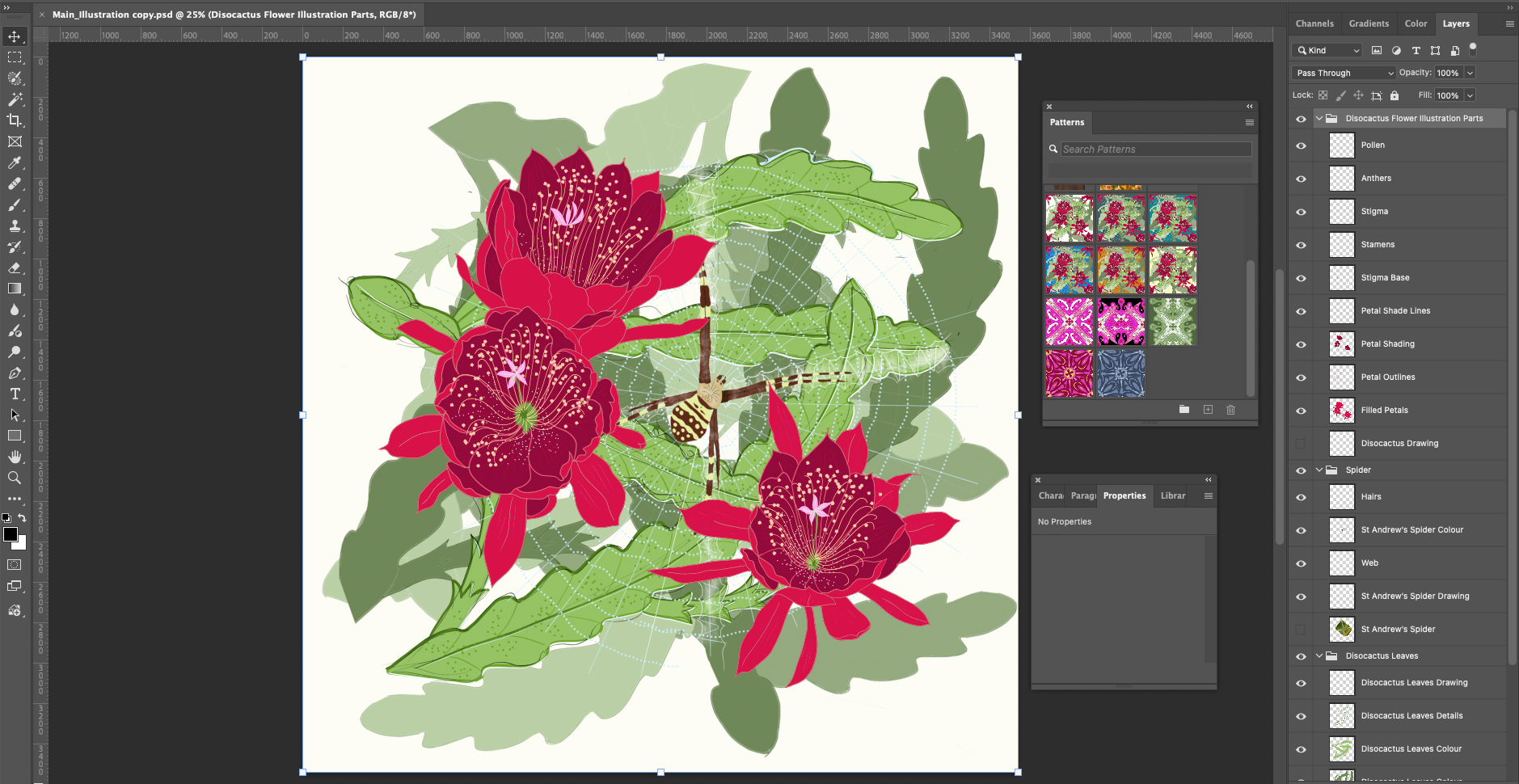1519x784 pixels.
Task: Click the Search Patterns field
Action: tap(1154, 150)
